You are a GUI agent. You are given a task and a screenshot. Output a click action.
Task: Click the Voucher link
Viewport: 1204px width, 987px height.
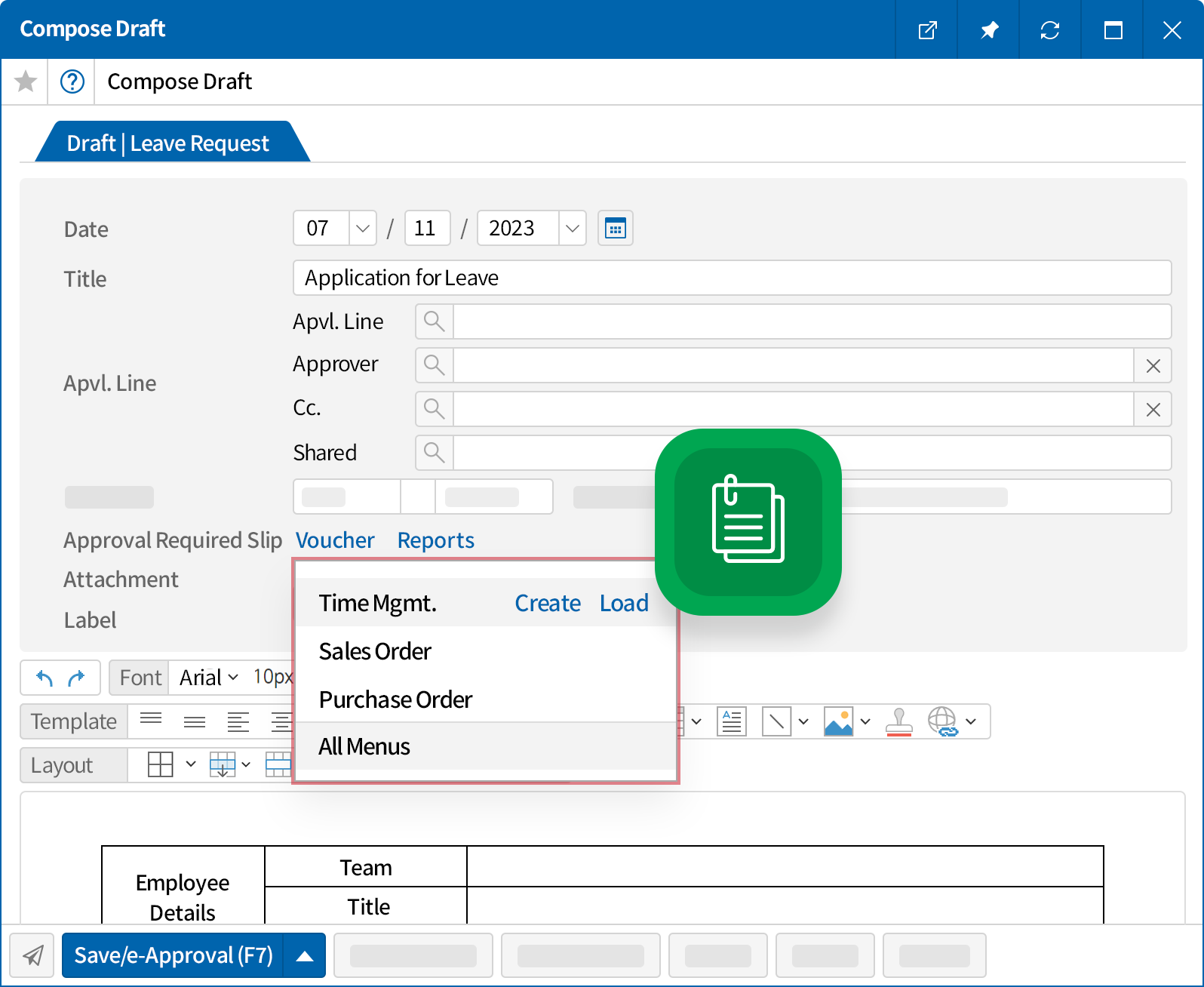(334, 540)
